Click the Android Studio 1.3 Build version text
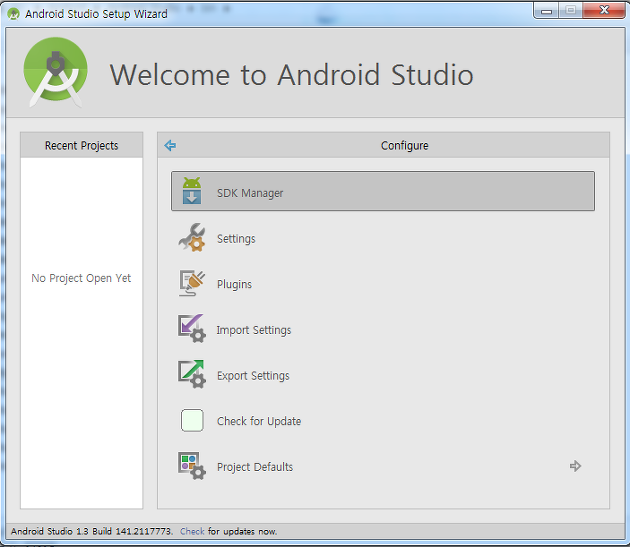This screenshot has width=630, height=547. click(x=92, y=531)
